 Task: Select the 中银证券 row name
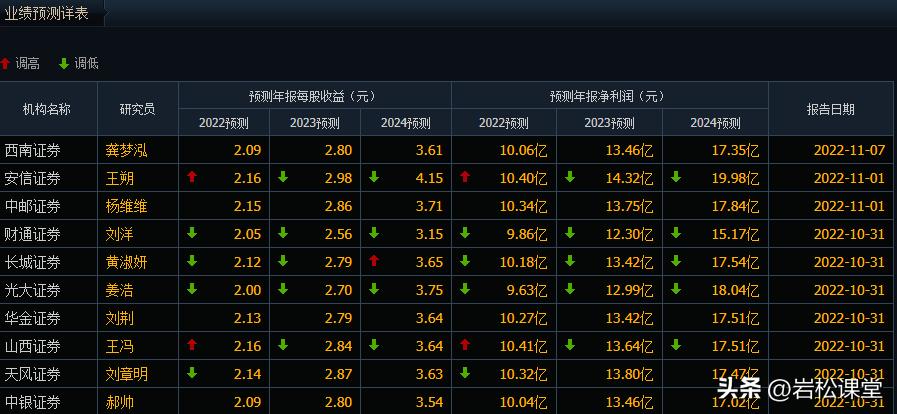[33, 403]
